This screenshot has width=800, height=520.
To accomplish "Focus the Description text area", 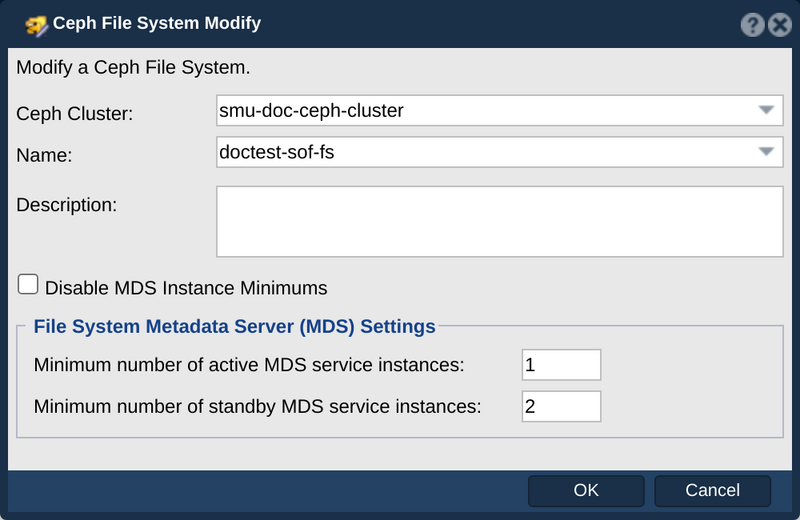I will [x=499, y=221].
